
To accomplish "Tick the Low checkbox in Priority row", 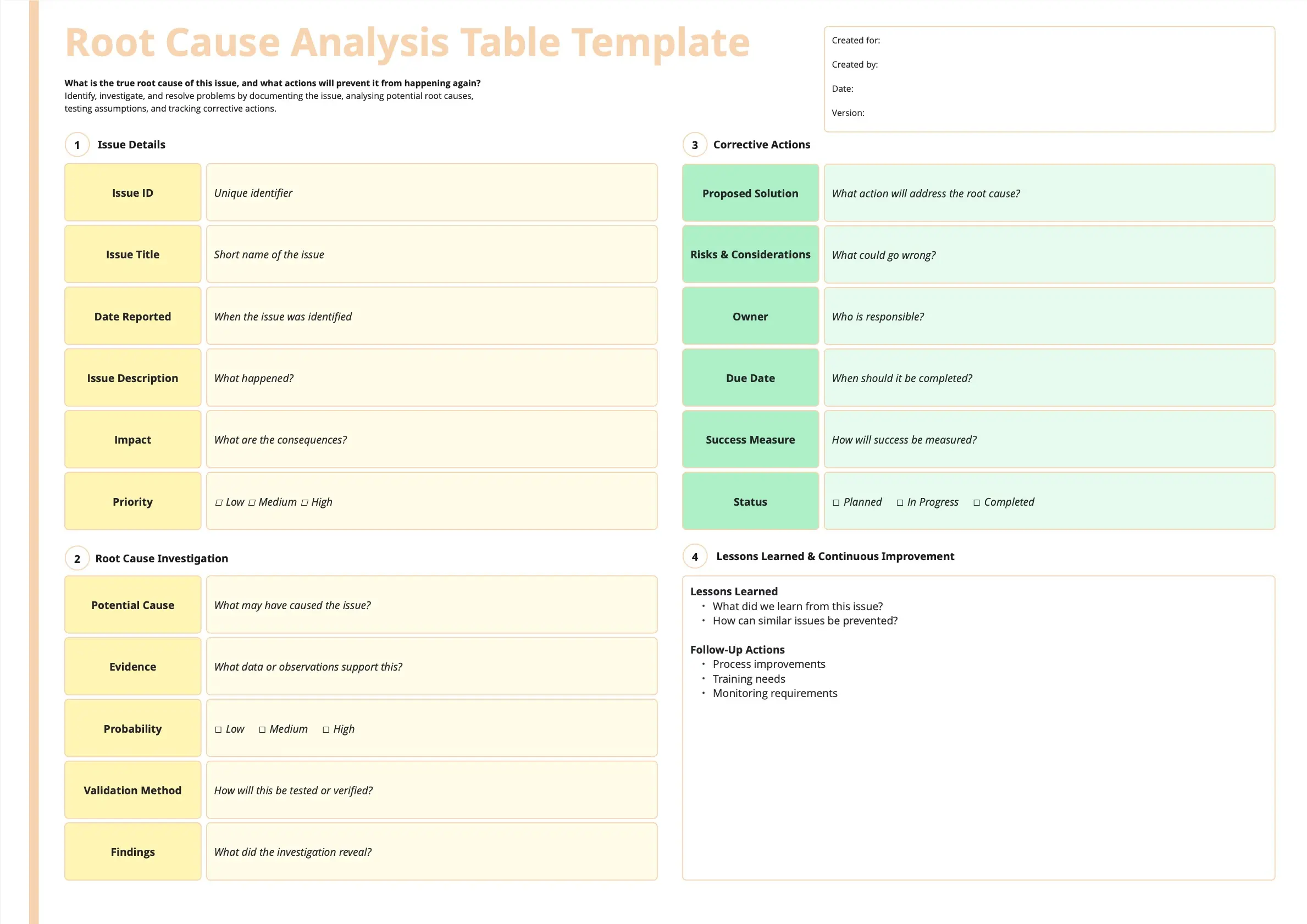I will [x=219, y=503].
